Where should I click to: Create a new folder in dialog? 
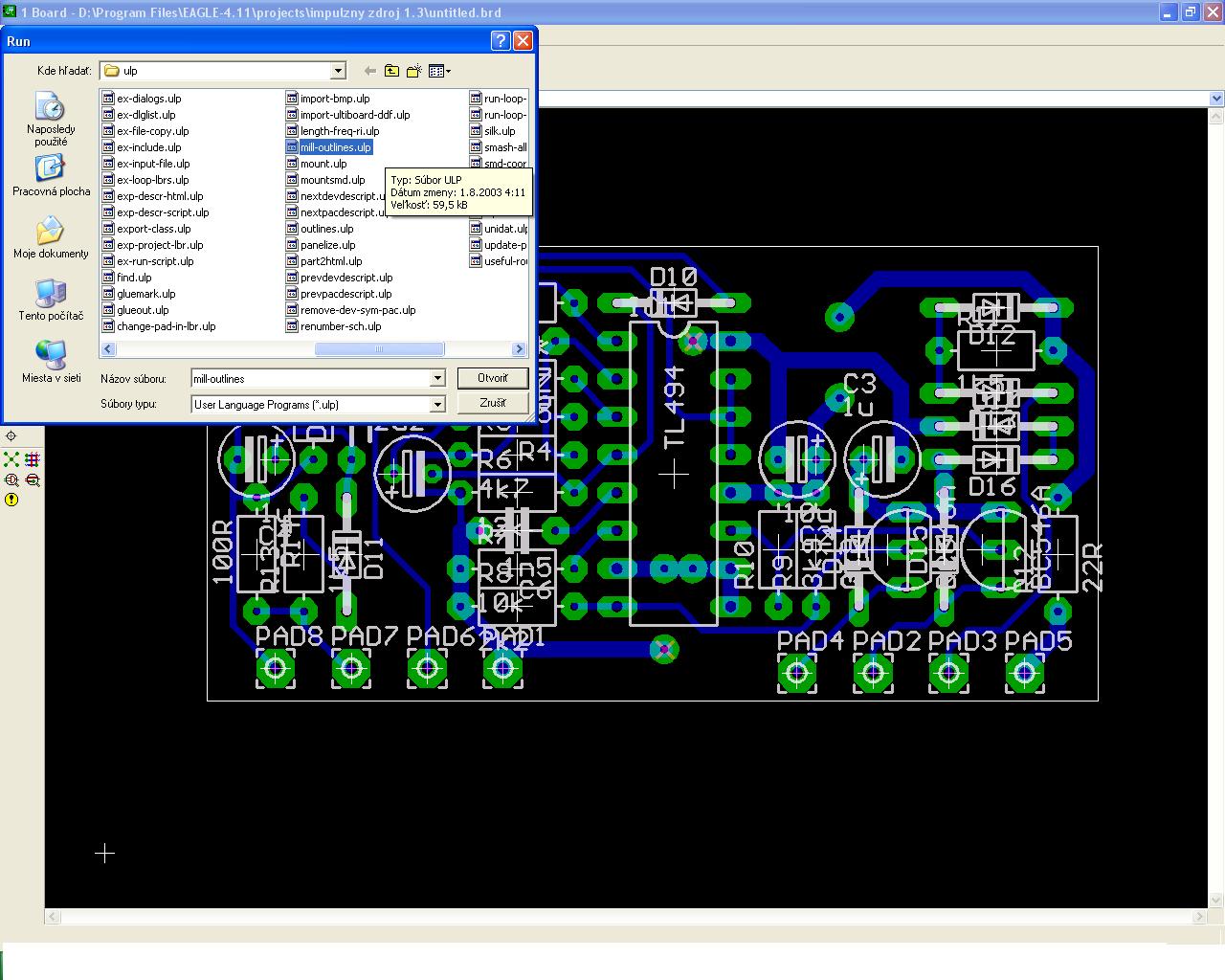[x=414, y=71]
